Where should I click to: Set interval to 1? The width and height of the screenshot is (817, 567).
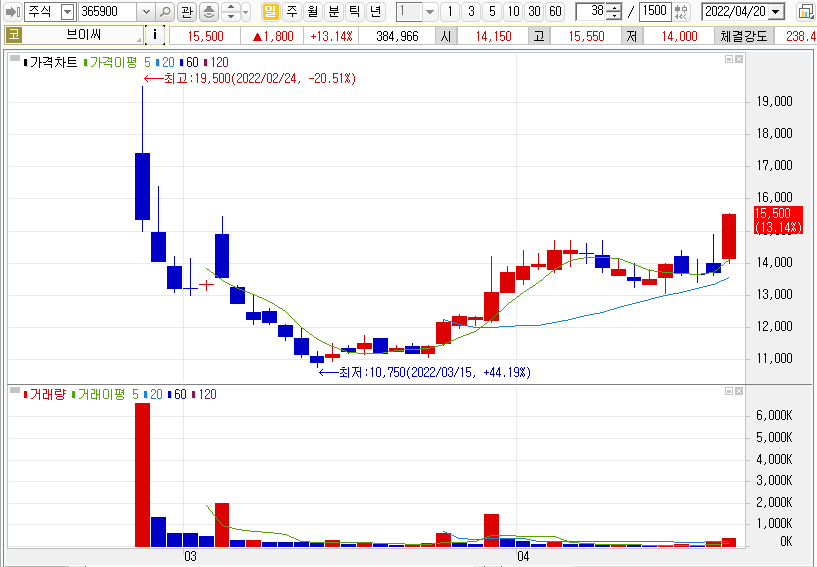450,11
